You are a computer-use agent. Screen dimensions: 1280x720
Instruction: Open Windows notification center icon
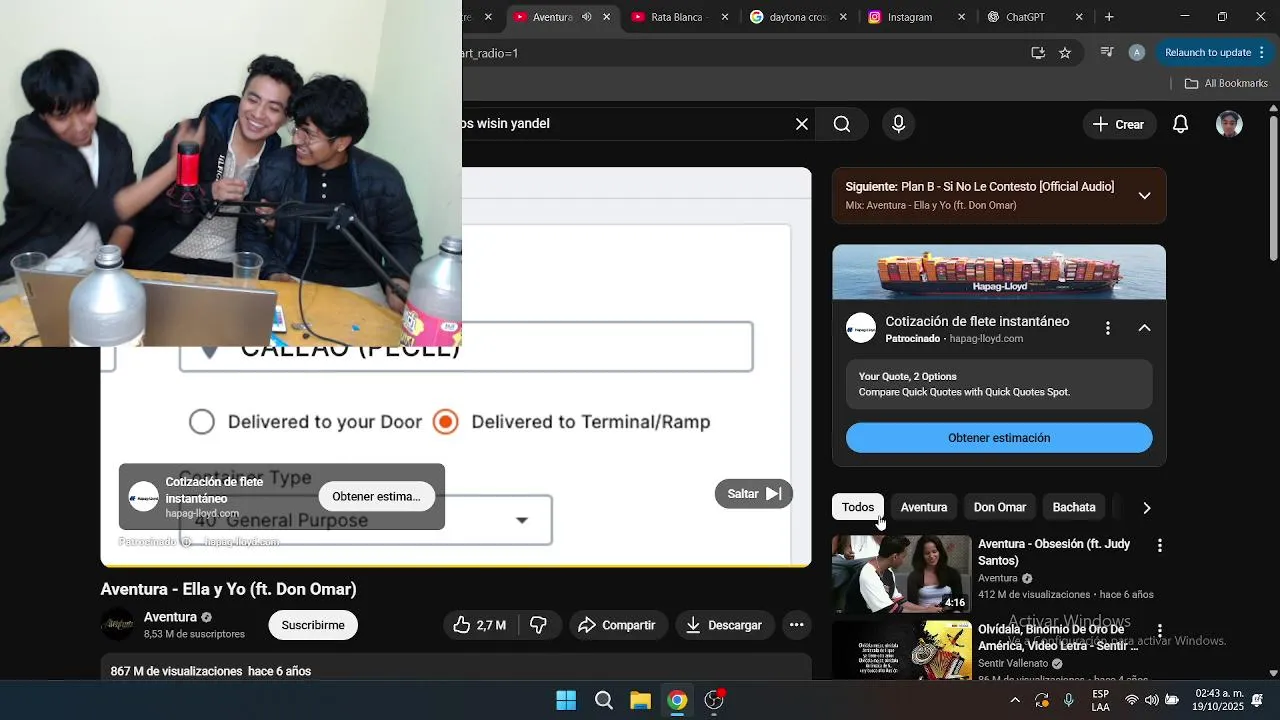[1257, 700]
